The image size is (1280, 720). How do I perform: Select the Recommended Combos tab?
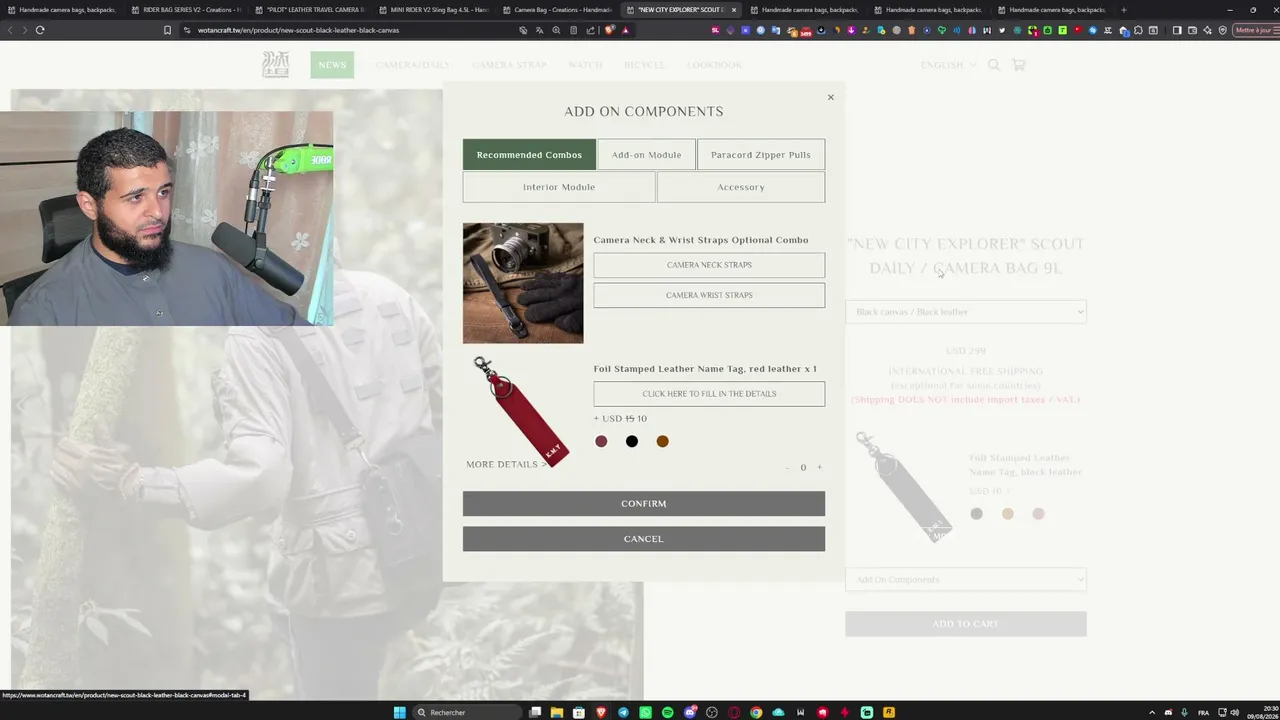tap(529, 155)
